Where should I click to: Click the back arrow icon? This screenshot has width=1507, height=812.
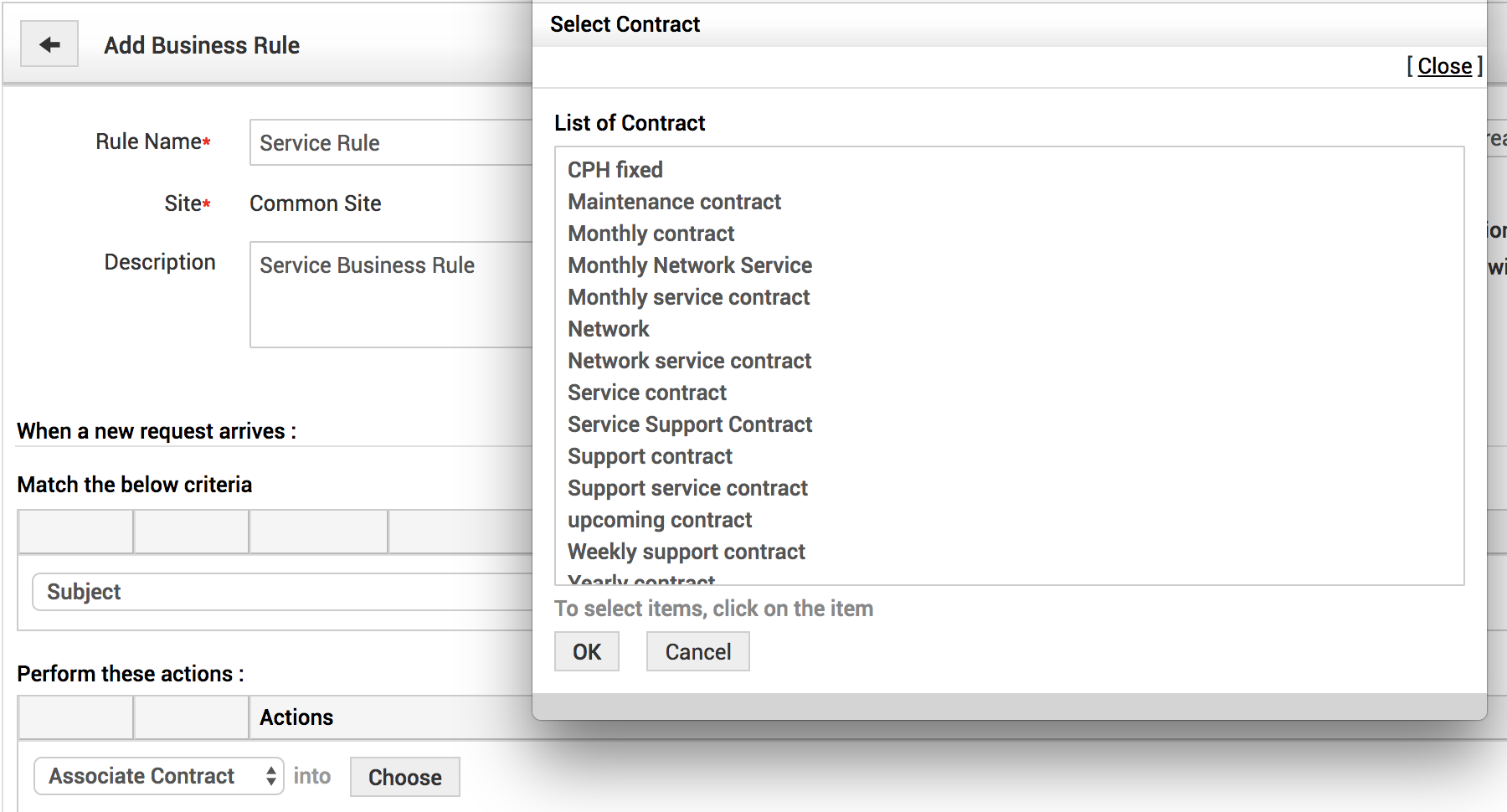(49, 44)
